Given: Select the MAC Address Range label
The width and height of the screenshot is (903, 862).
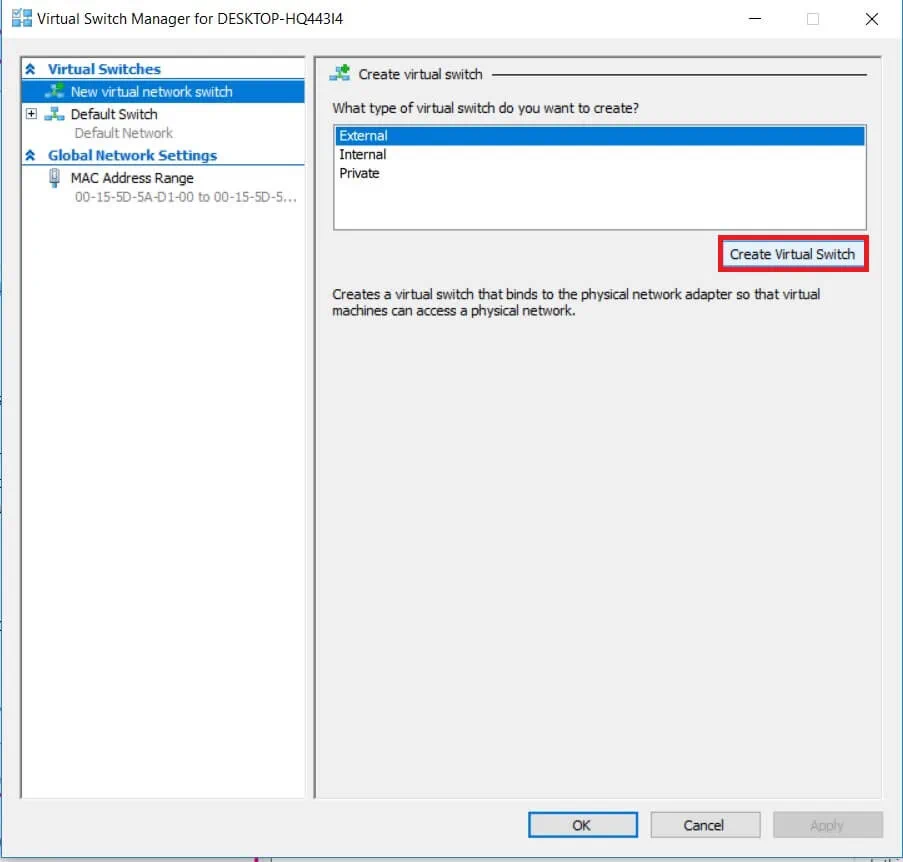Looking at the screenshot, I should coord(132,178).
